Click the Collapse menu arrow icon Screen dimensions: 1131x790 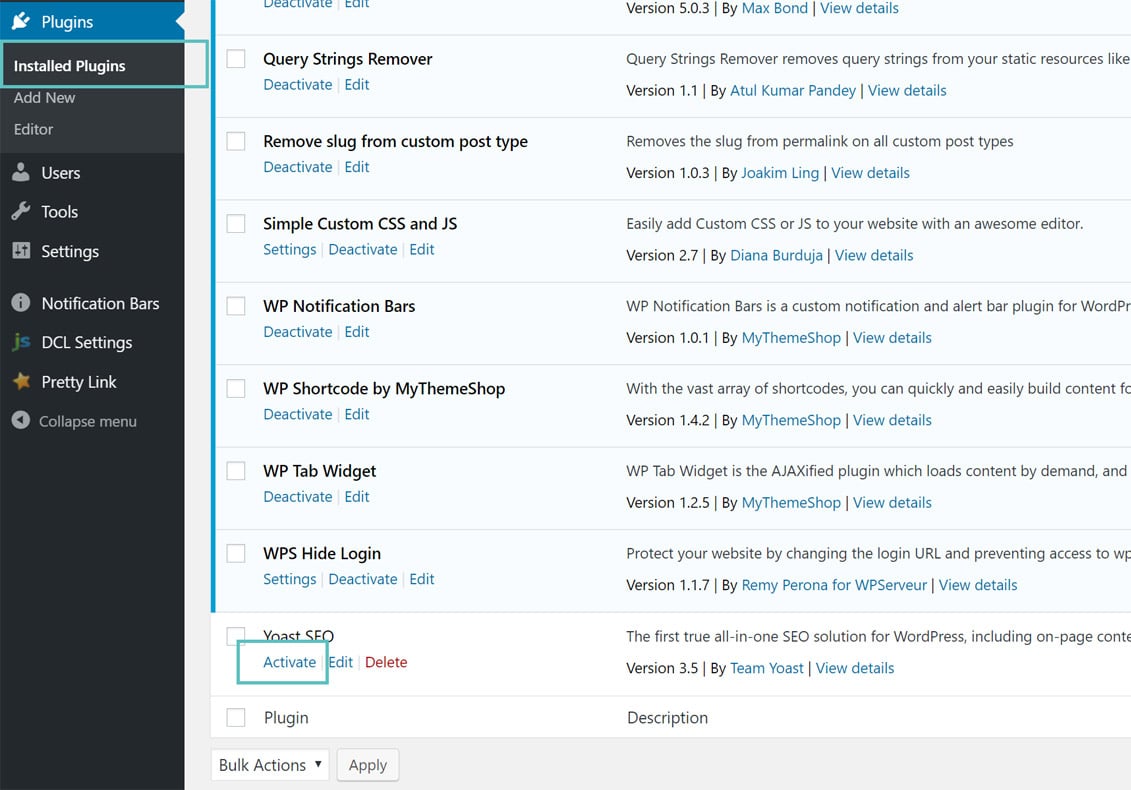point(21,421)
